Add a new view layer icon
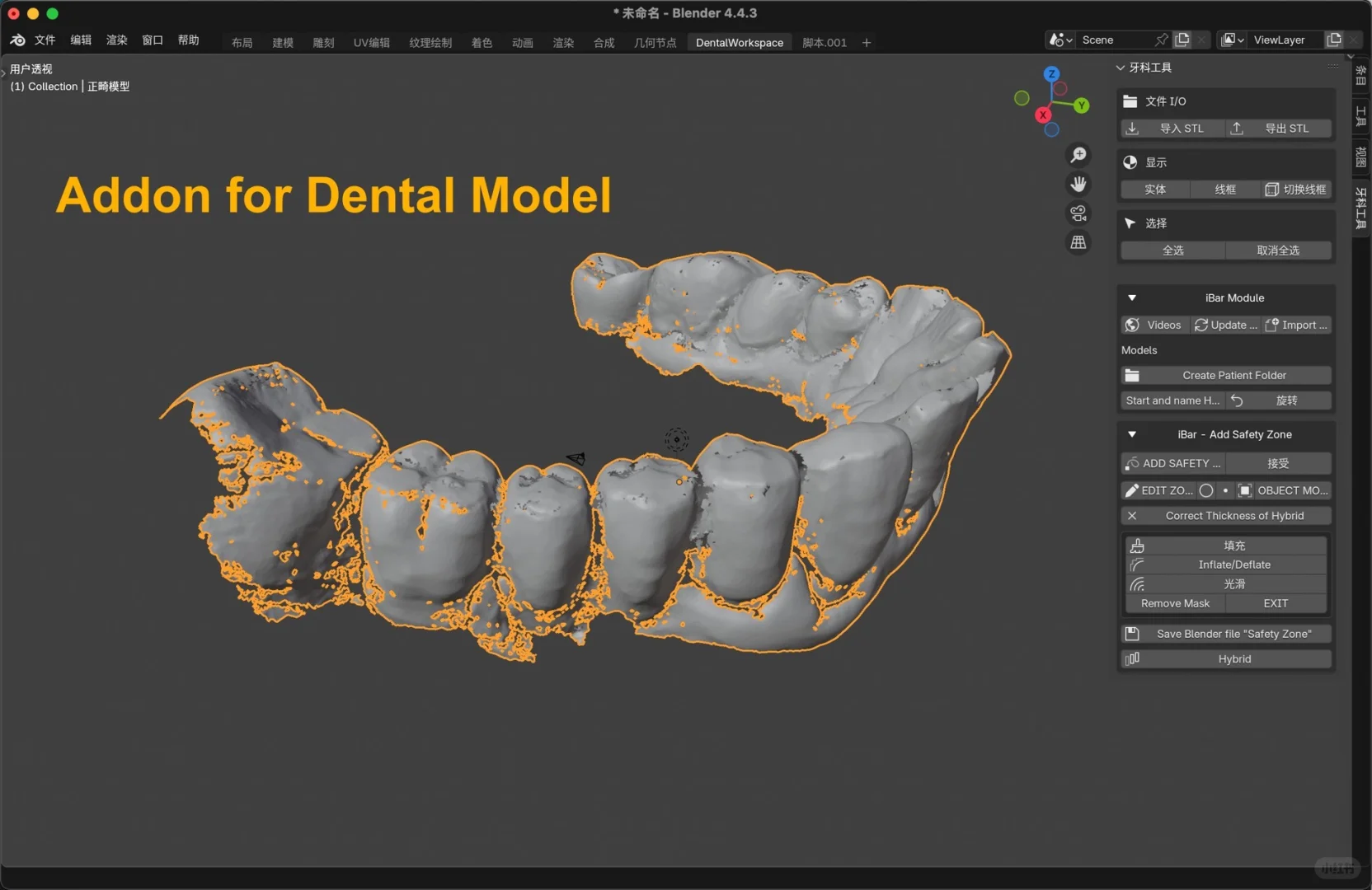 [1333, 40]
